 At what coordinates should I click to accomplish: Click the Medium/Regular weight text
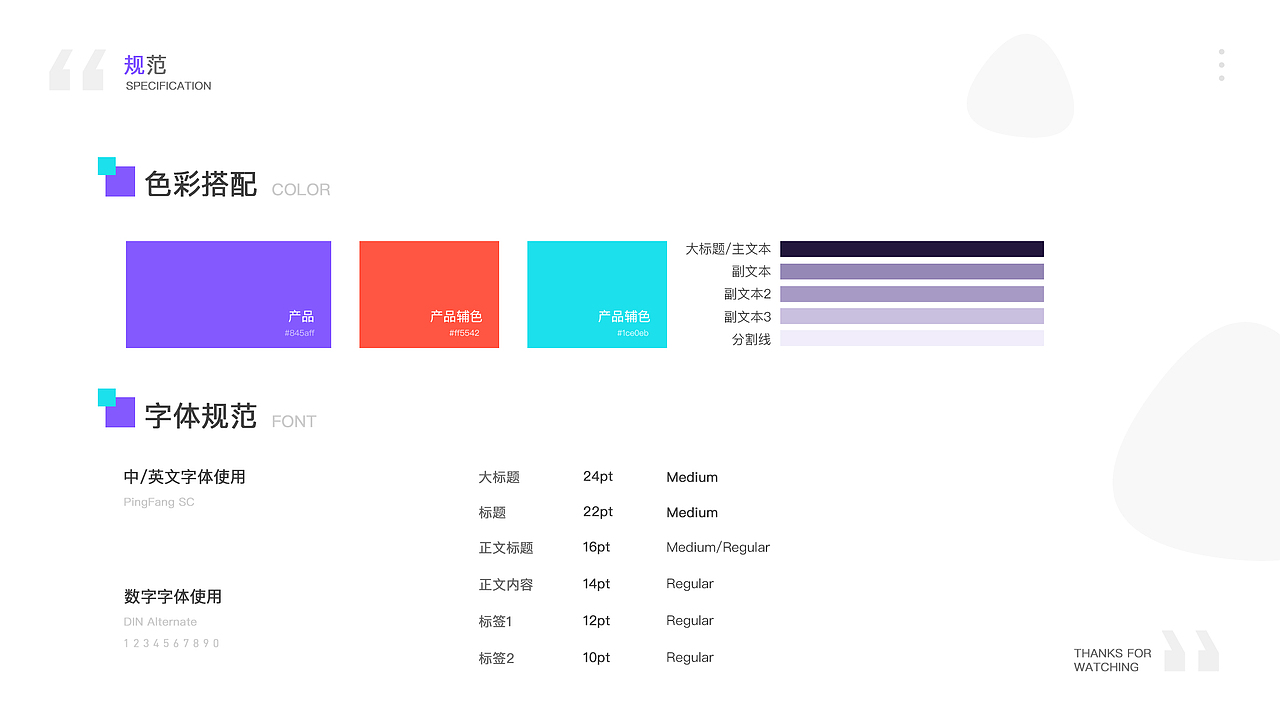(718, 548)
